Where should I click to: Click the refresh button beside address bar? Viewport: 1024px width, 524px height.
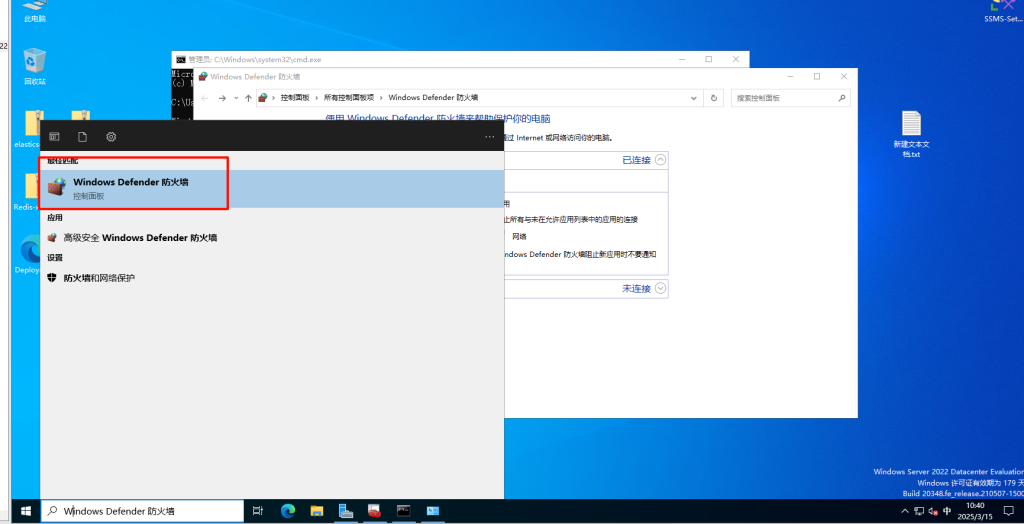click(x=713, y=98)
